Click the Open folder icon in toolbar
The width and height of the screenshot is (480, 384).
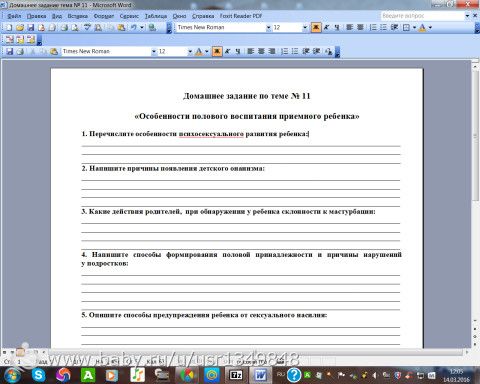tap(20, 28)
